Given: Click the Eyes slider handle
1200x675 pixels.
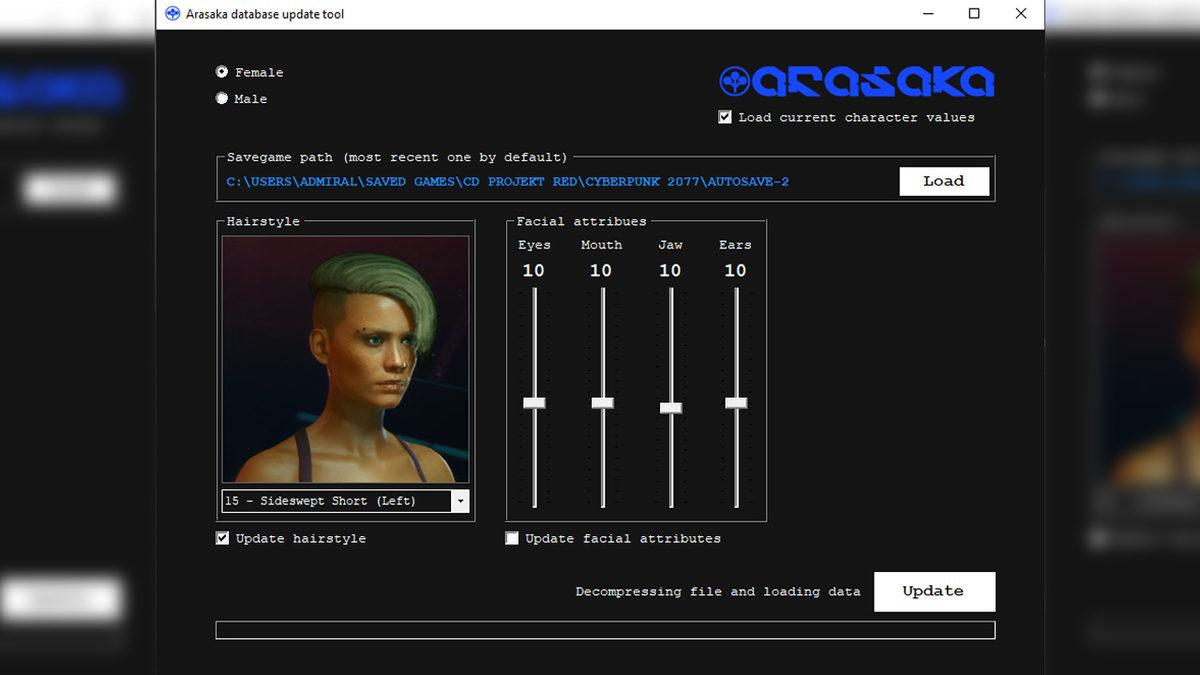Looking at the screenshot, I should (534, 403).
